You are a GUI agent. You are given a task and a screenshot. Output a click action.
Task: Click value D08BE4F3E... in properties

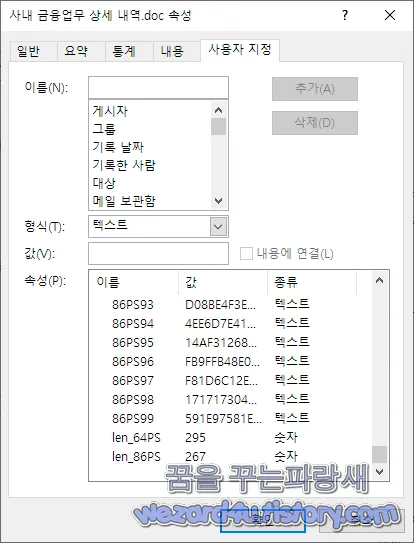point(220,305)
